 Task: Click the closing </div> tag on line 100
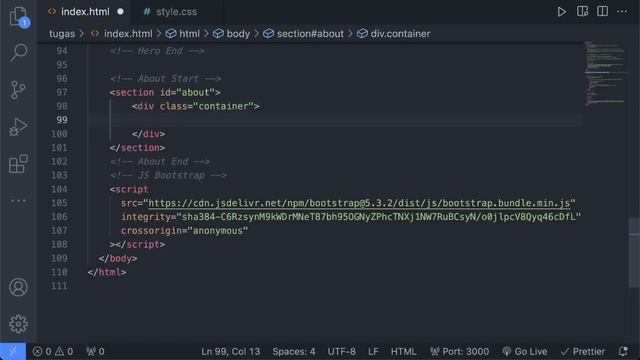tap(148, 134)
